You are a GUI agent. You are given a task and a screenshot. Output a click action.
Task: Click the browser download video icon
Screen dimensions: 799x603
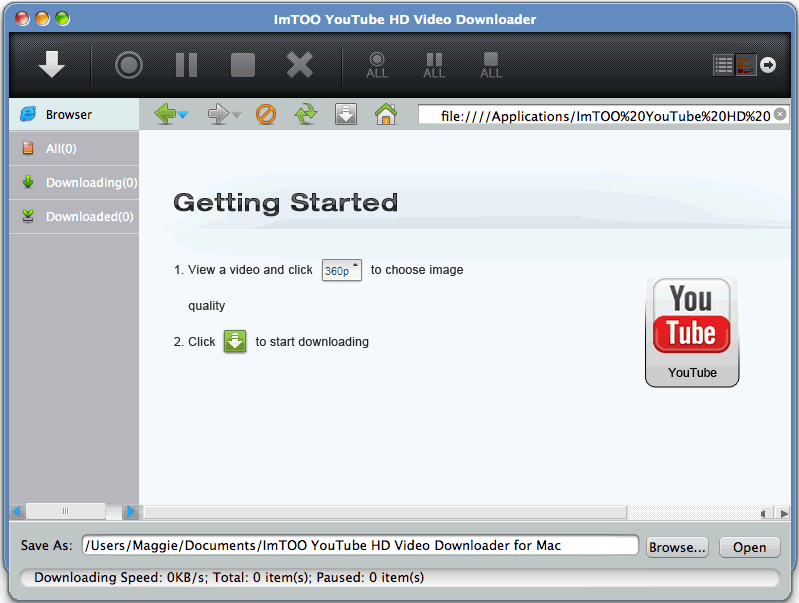point(346,114)
